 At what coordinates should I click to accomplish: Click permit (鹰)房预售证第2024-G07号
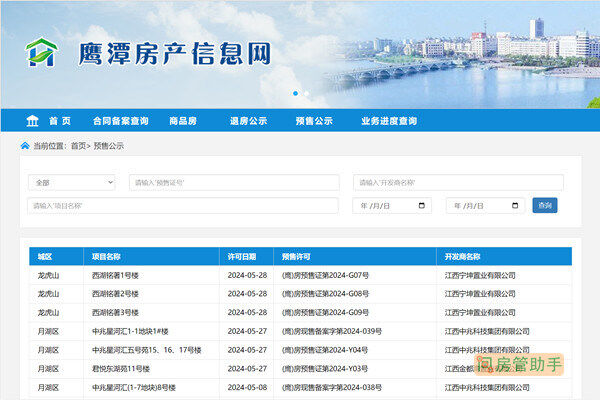tap(325, 275)
